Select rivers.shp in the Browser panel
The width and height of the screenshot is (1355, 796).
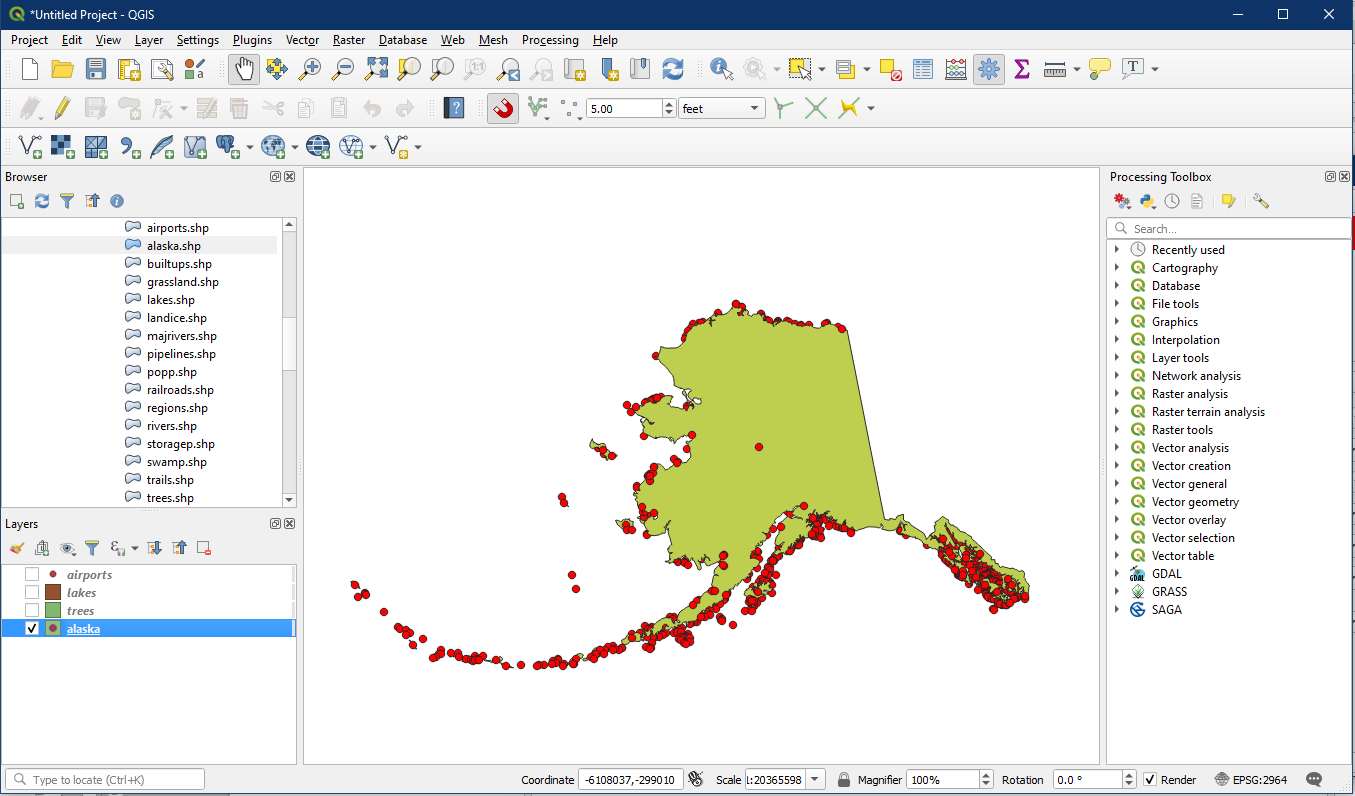coord(171,426)
